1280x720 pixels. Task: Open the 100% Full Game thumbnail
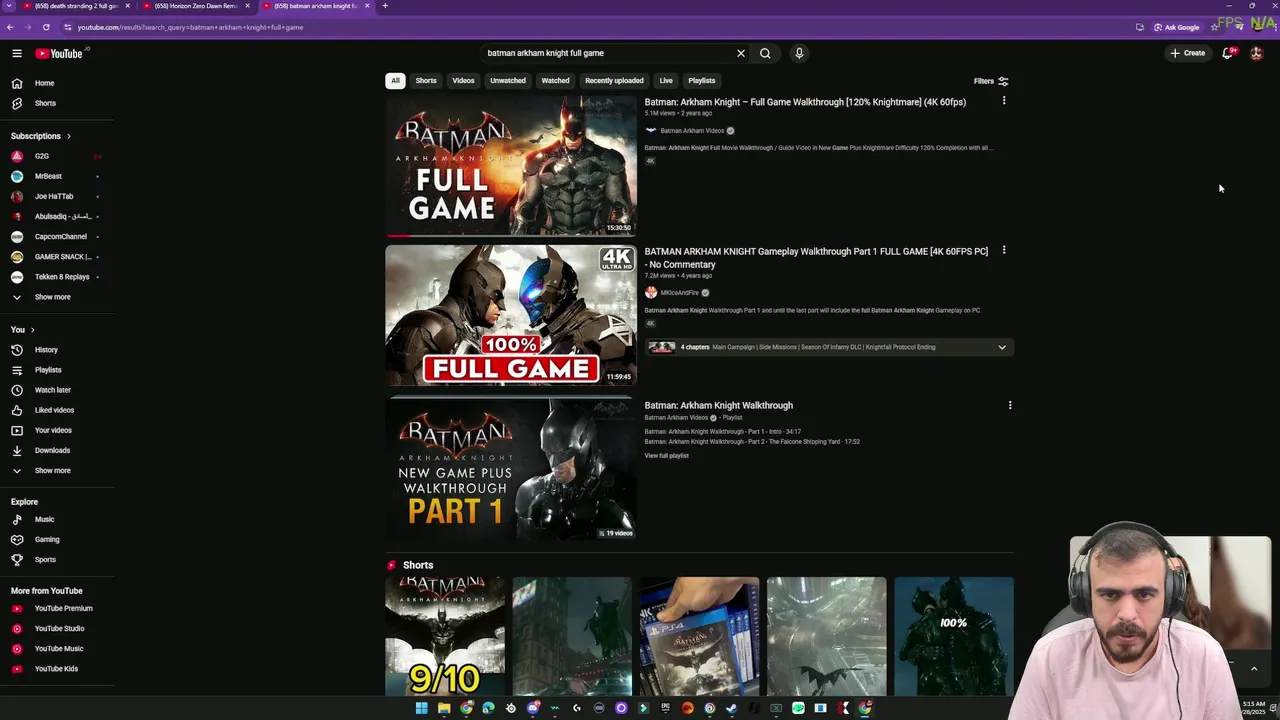tap(511, 315)
